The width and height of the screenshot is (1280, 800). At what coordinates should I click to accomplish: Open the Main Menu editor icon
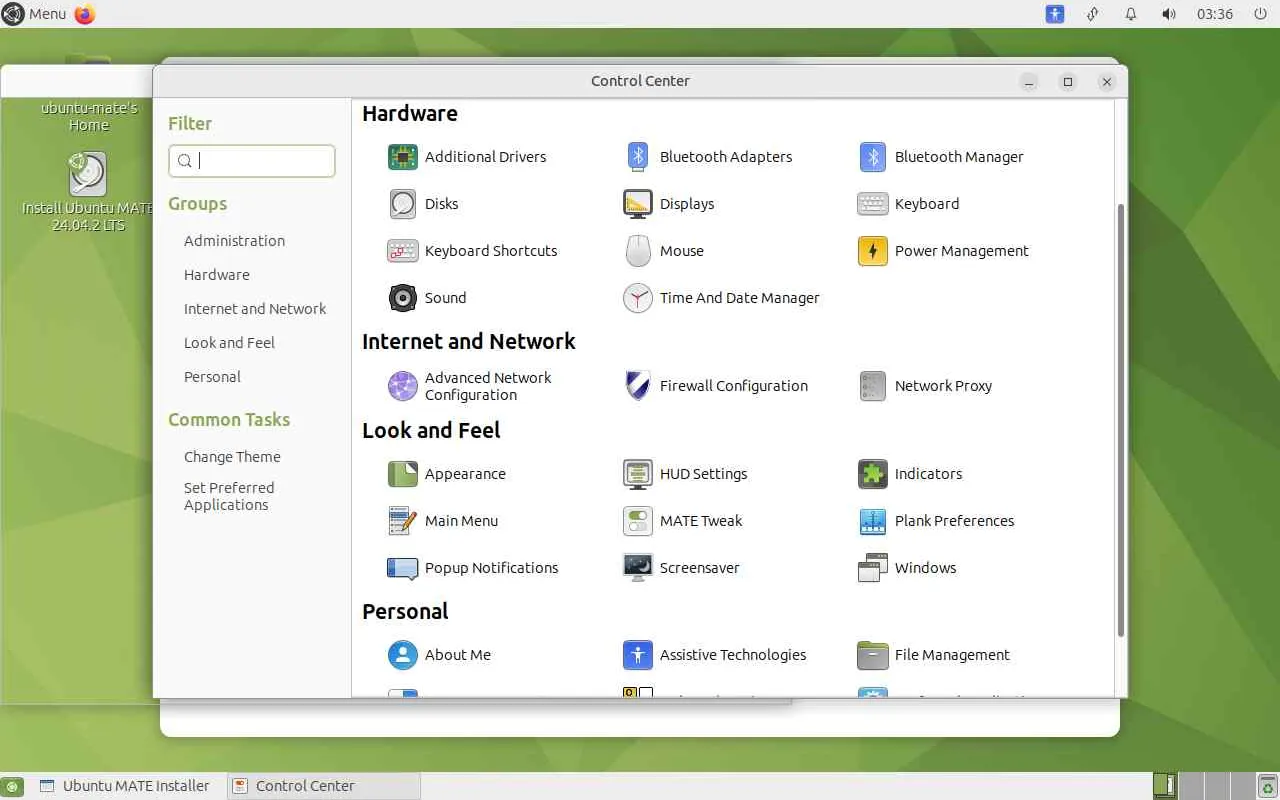[x=402, y=521]
